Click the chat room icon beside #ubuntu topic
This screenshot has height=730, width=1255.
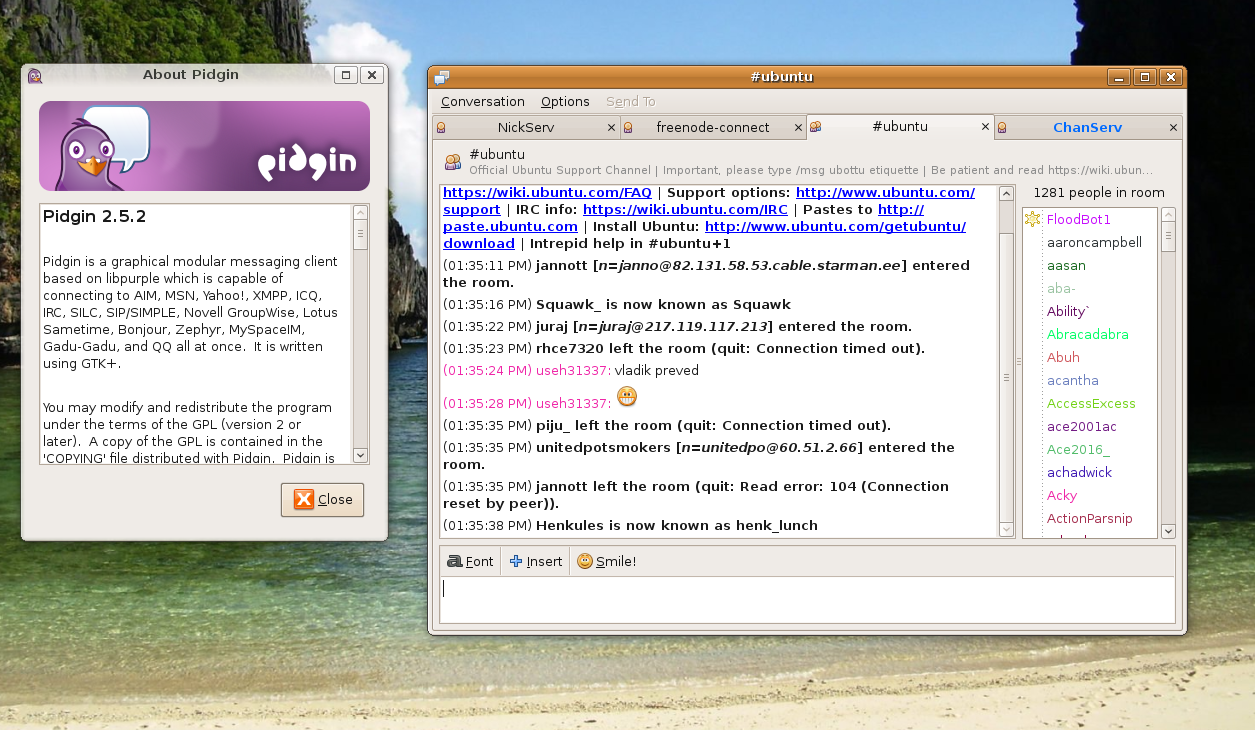coord(453,161)
